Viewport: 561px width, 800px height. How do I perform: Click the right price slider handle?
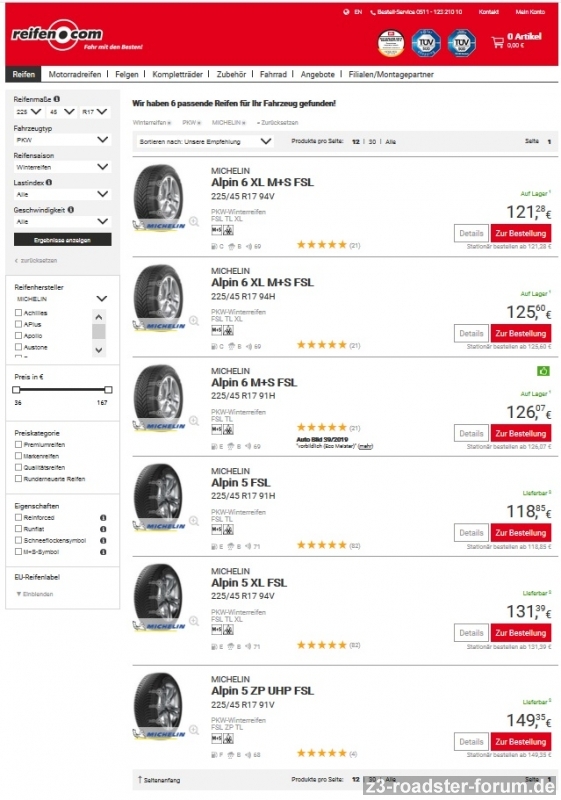pyautogui.click(x=108, y=390)
